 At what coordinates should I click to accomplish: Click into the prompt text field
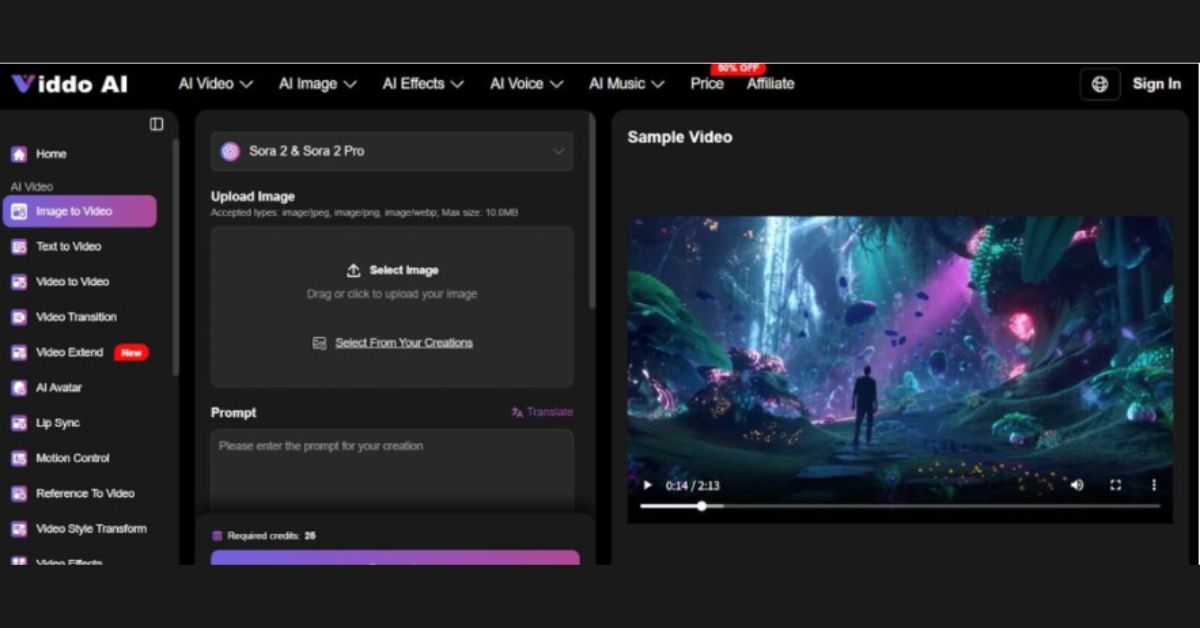[392, 470]
